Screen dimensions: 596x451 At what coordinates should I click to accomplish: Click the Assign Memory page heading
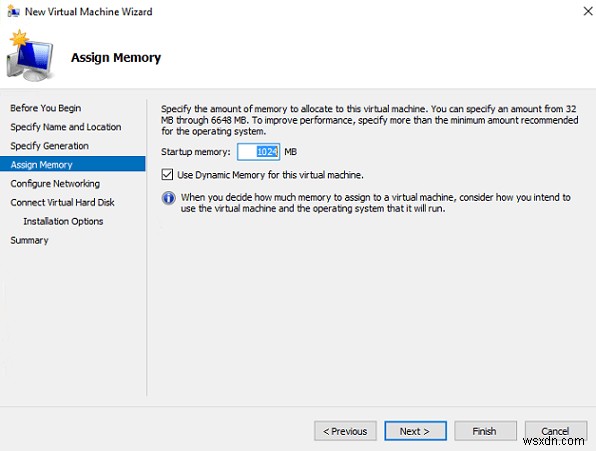click(x=116, y=58)
